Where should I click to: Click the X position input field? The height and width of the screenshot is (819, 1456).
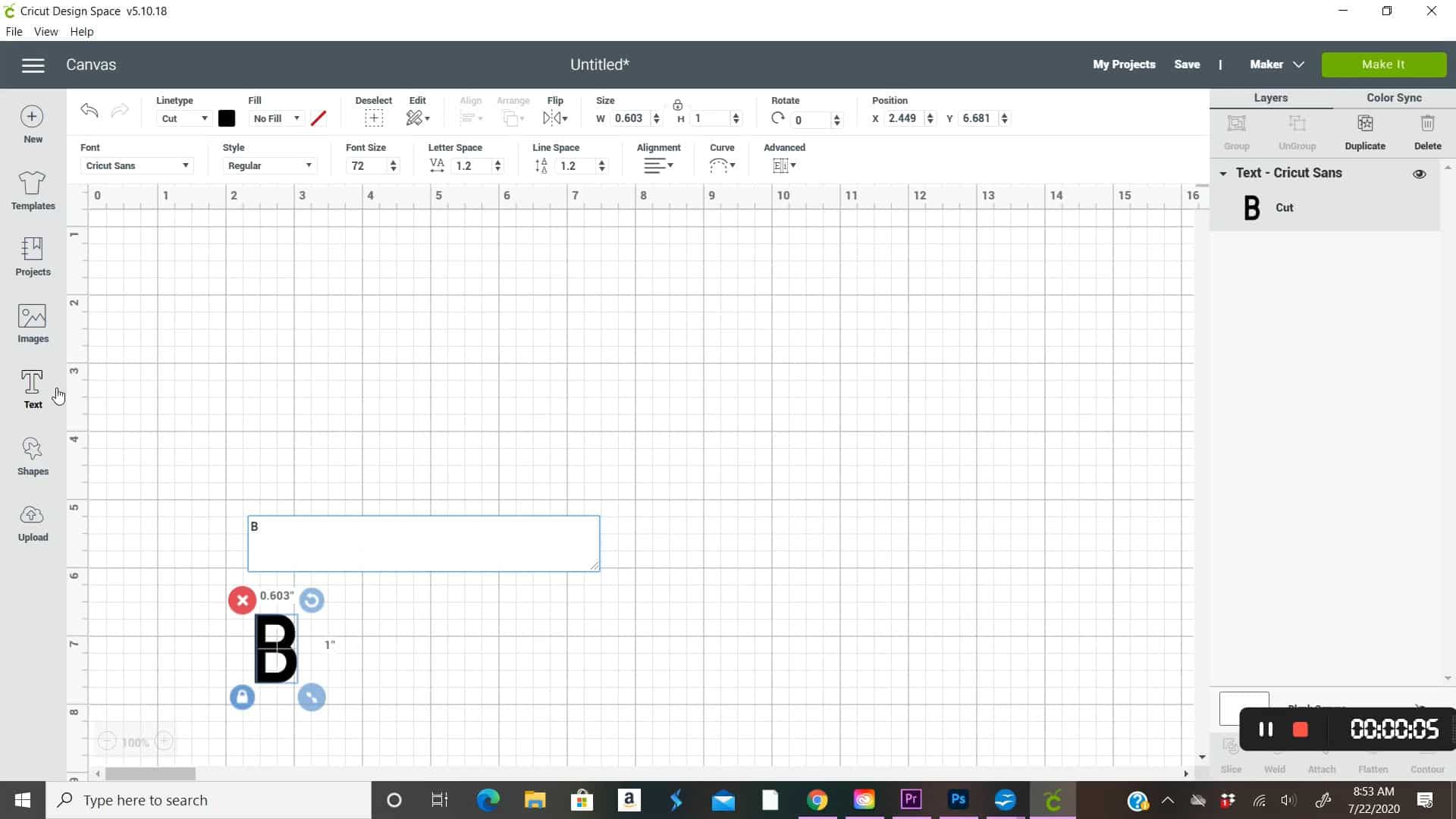click(x=905, y=118)
